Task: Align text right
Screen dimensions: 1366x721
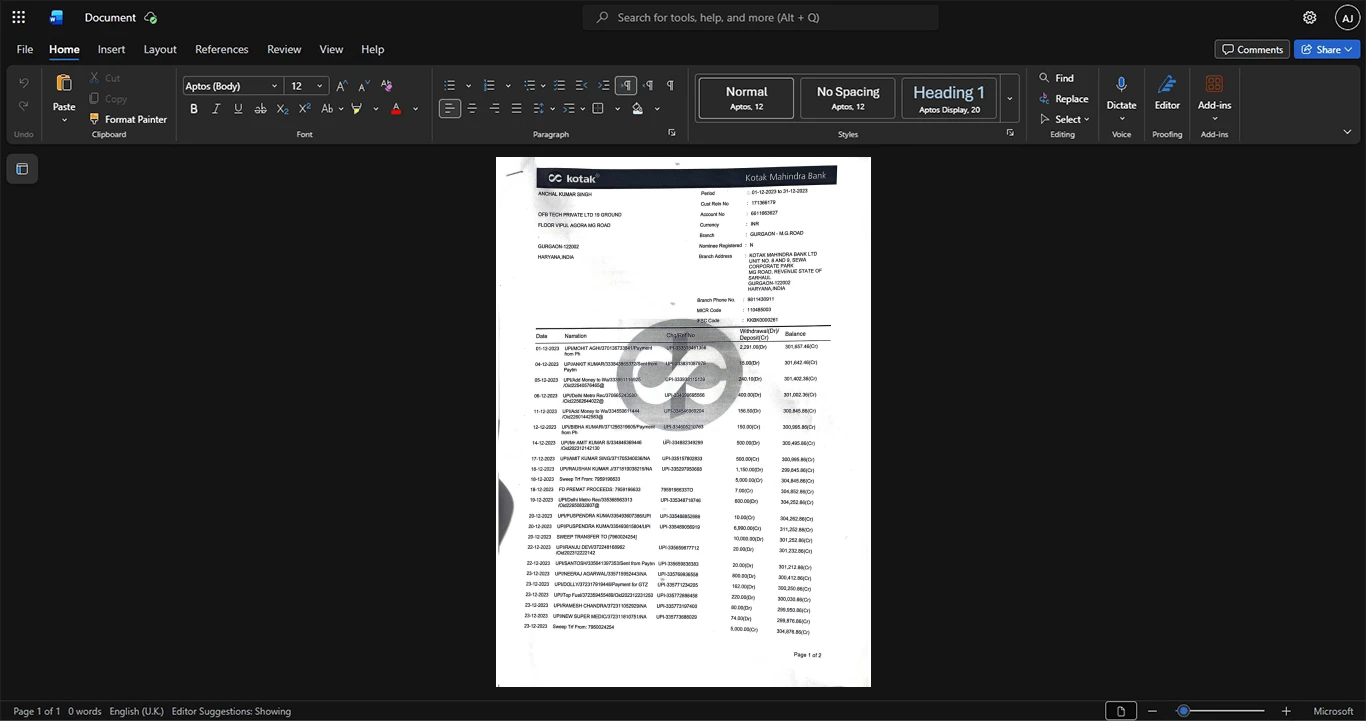Action: (x=494, y=108)
